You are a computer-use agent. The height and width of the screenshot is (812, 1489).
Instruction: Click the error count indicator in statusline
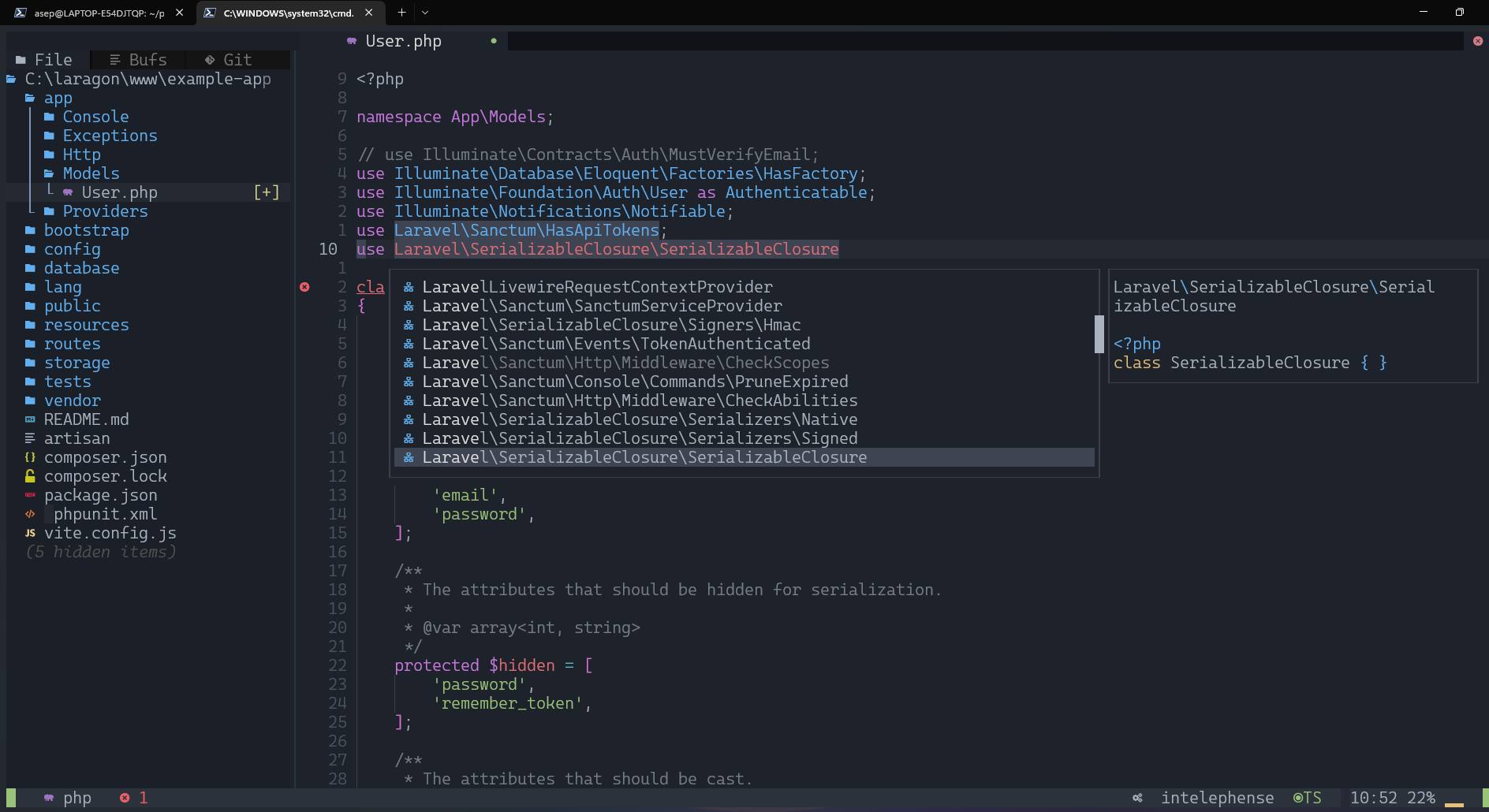[133, 798]
